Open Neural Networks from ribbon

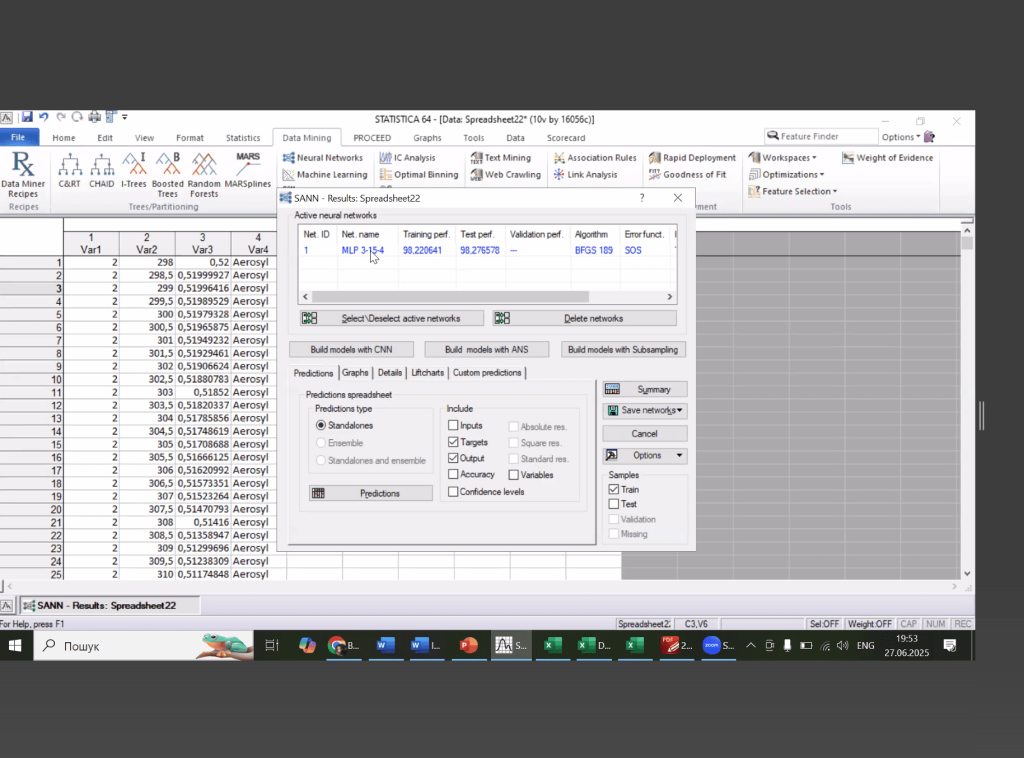pyautogui.click(x=323, y=158)
